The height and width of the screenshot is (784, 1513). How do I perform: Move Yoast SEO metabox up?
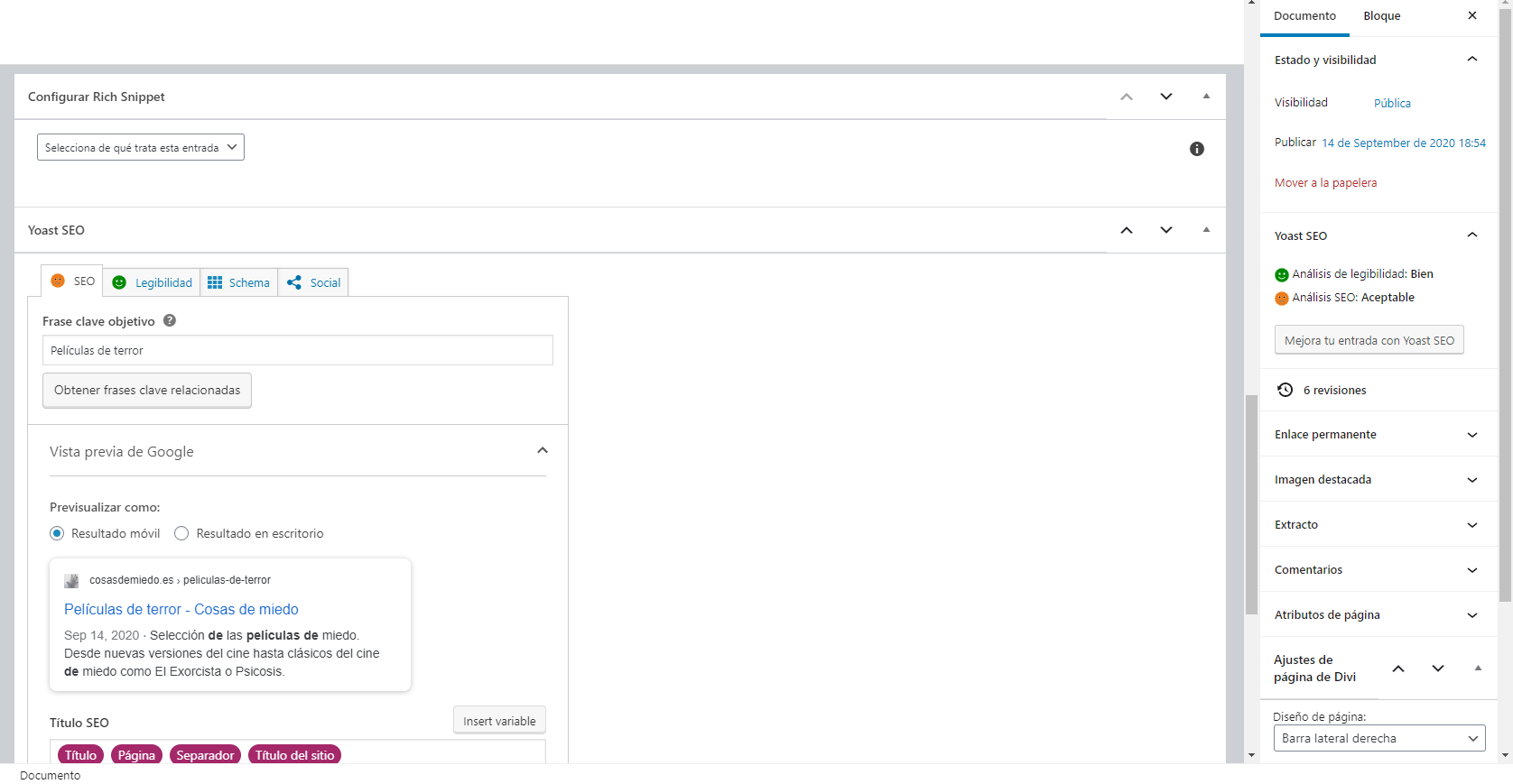point(1127,230)
